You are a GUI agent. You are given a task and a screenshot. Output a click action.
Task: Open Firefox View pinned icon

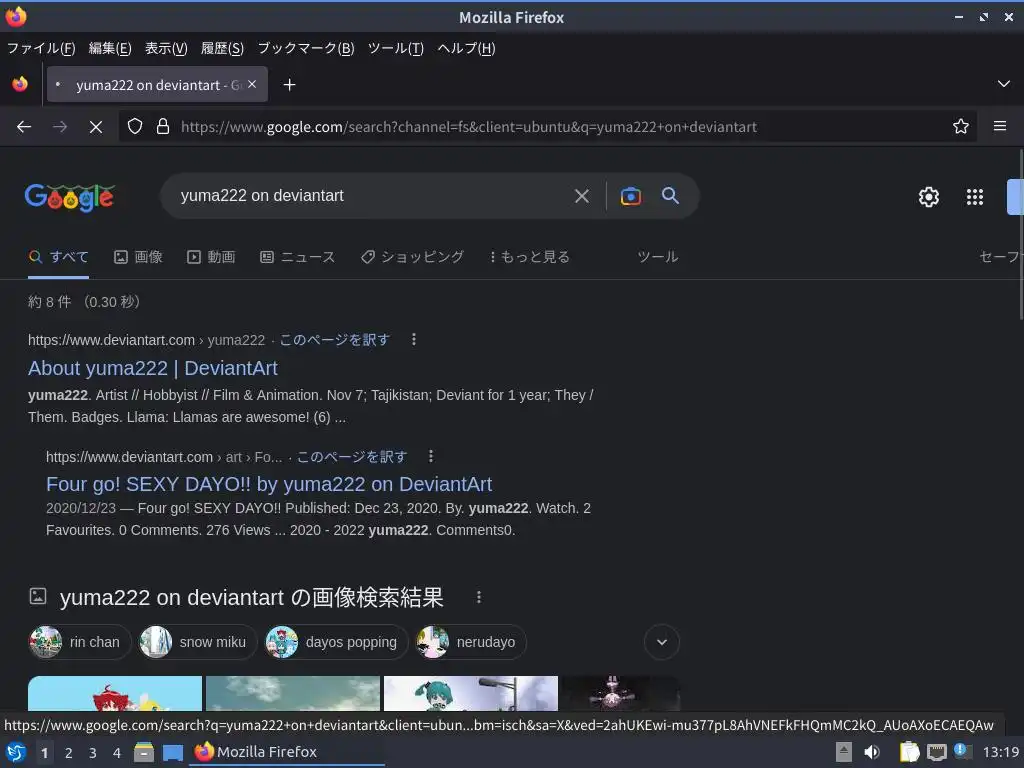pos(20,84)
